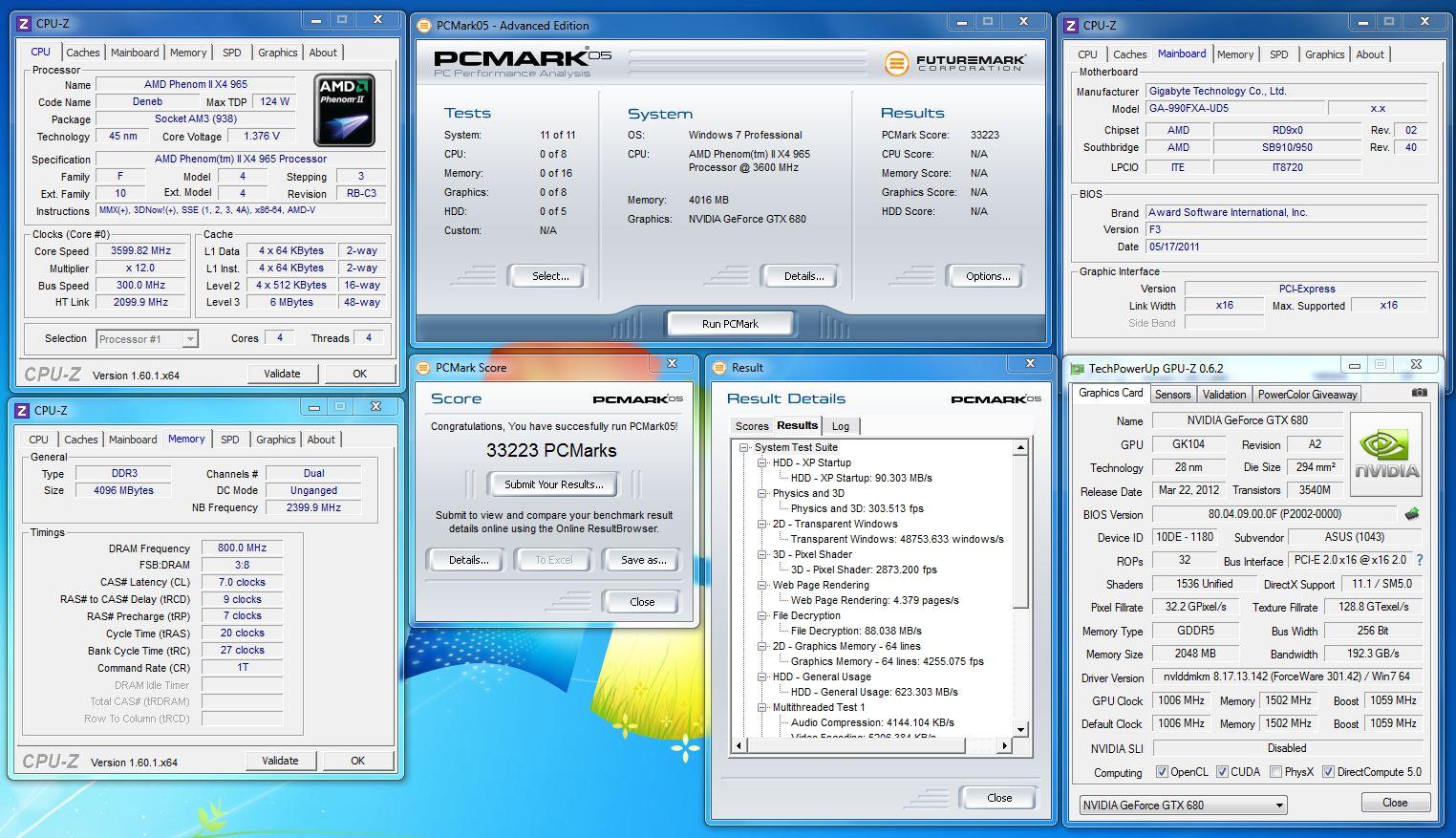This screenshot has width=1456, height=838.
Task: Collapse the File Decryption node
Action: (x=762, y=615)
